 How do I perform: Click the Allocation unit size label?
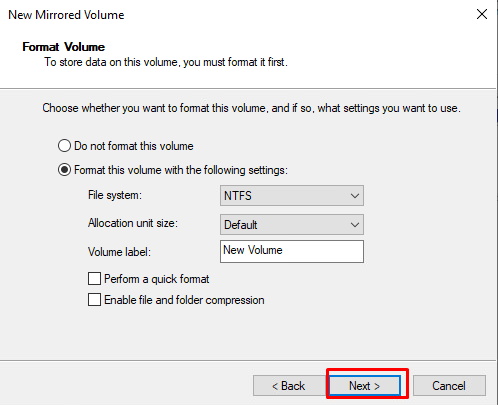pos(133,223)
